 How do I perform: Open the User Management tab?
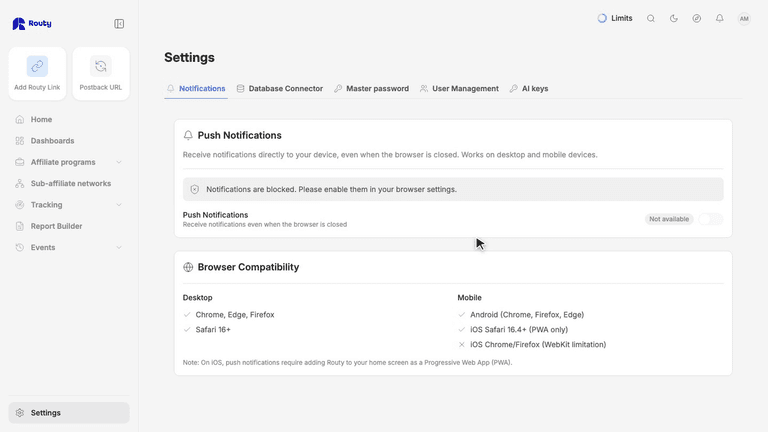(x=459, y=89)
